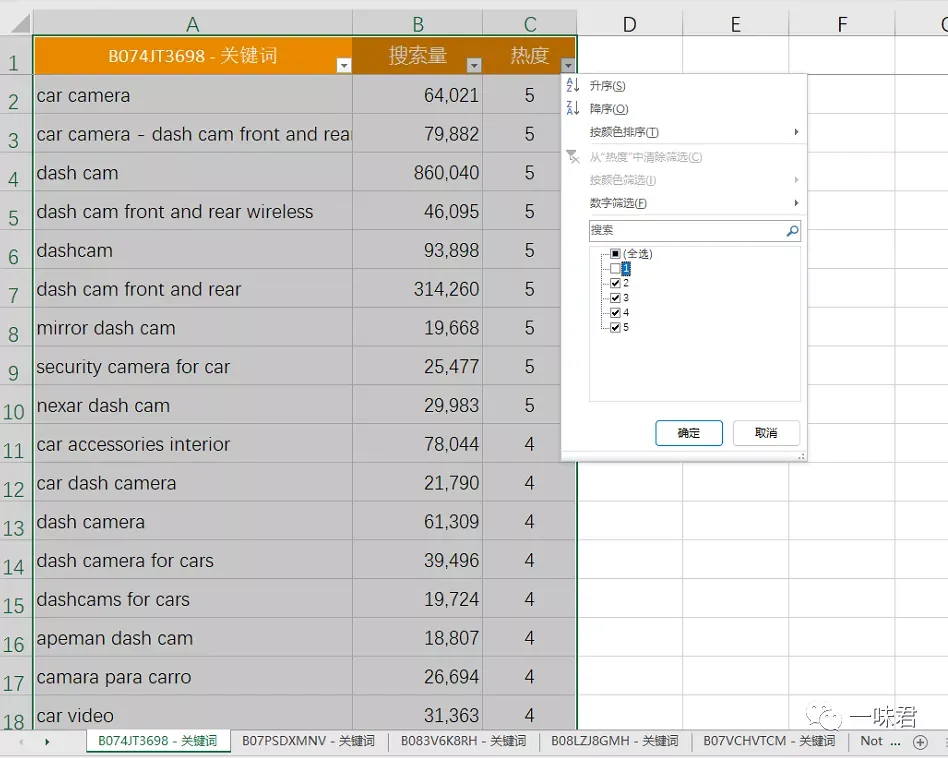Uncheck the value 5 filter checkbox

pyautogui.click(x=615, y=328)
